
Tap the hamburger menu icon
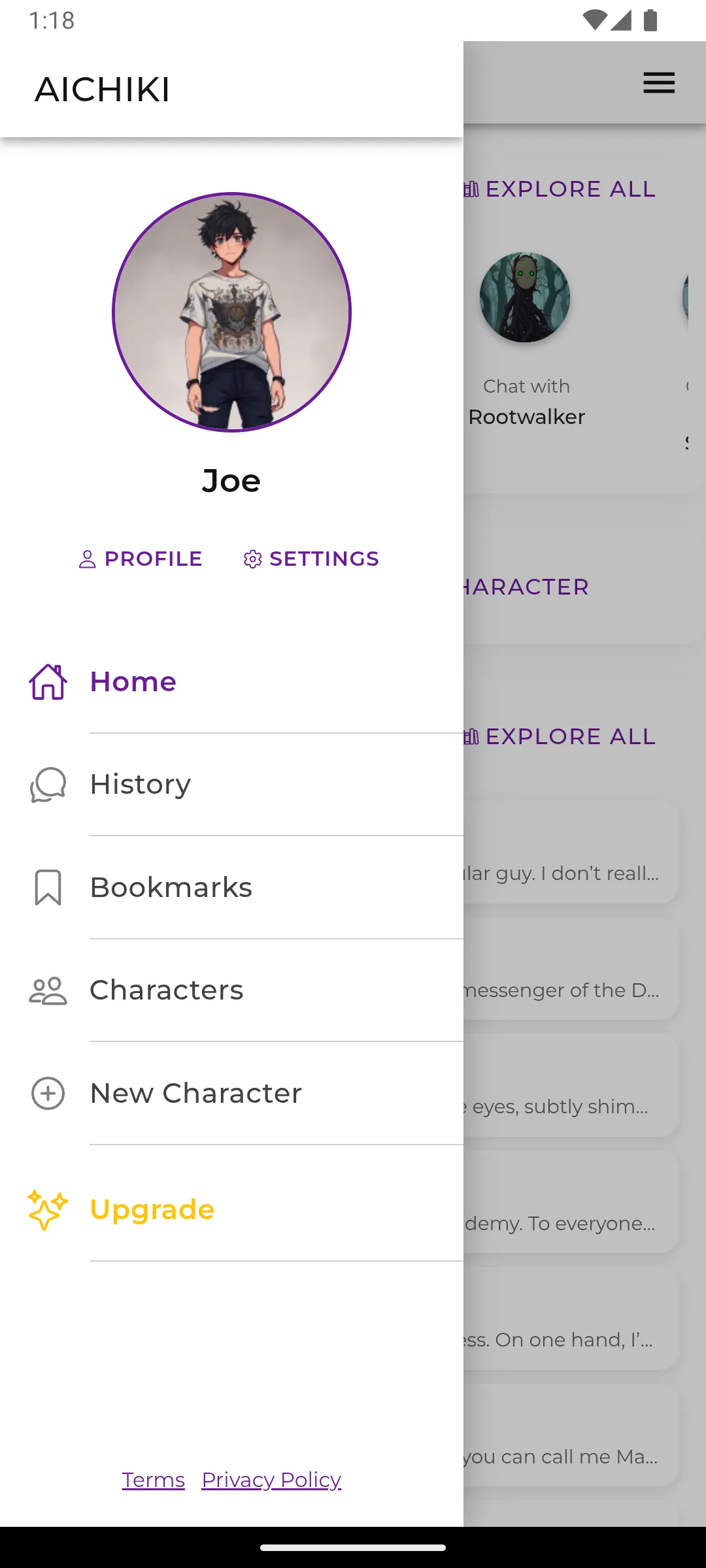click(x=658, y=83)
